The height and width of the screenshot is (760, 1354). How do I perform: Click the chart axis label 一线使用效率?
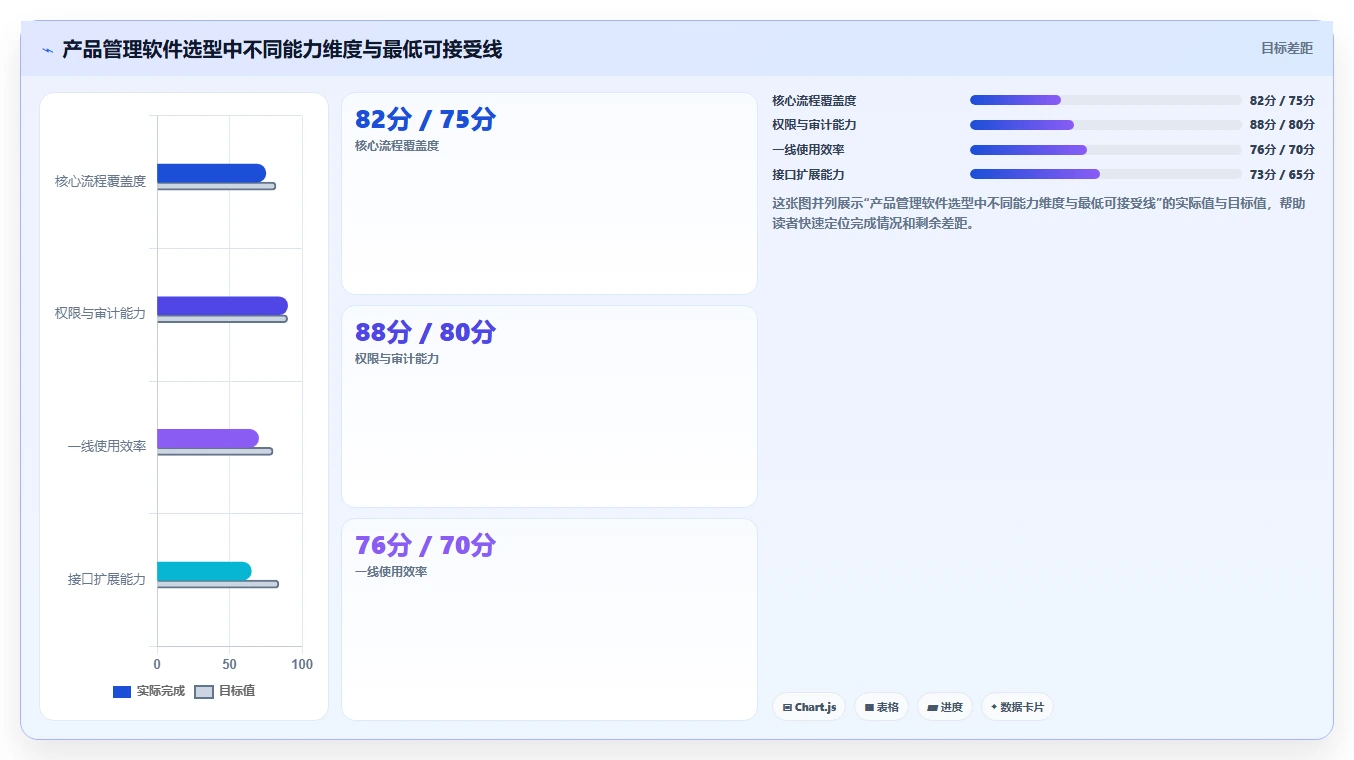tap(107, 446)
